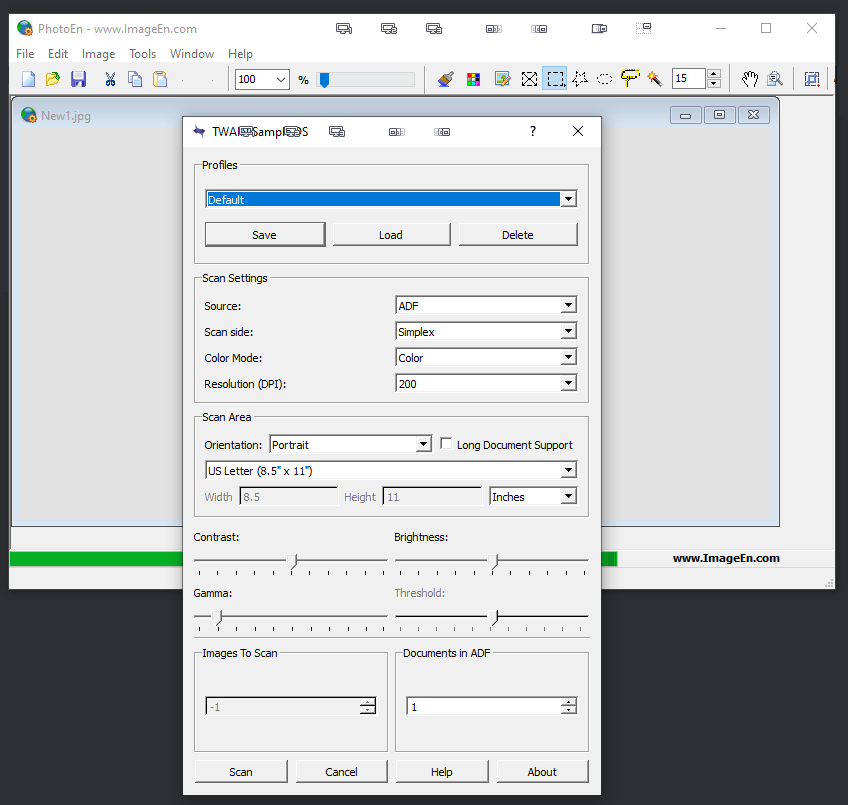Select the polygon selection tool

(x=580, y=79)
